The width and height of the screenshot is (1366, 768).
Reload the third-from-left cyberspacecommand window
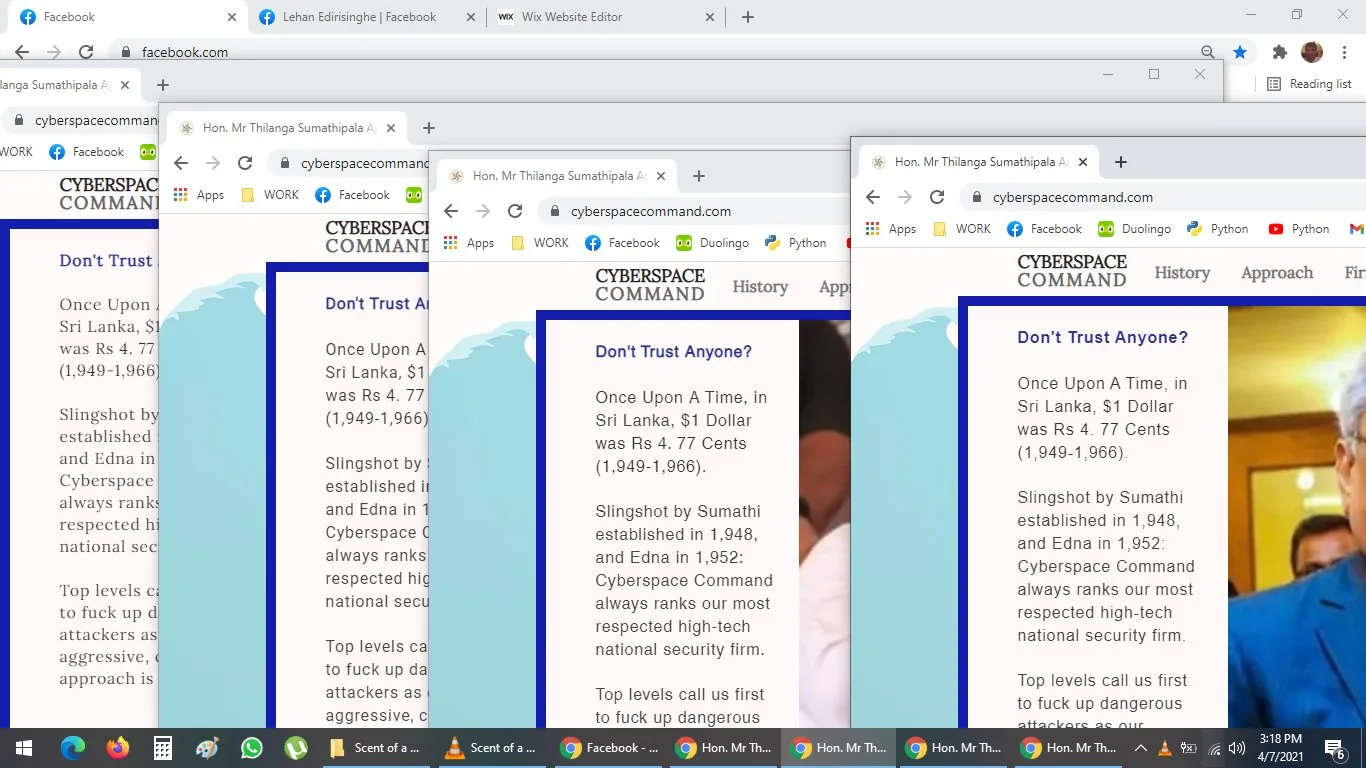tap(515, 211)
